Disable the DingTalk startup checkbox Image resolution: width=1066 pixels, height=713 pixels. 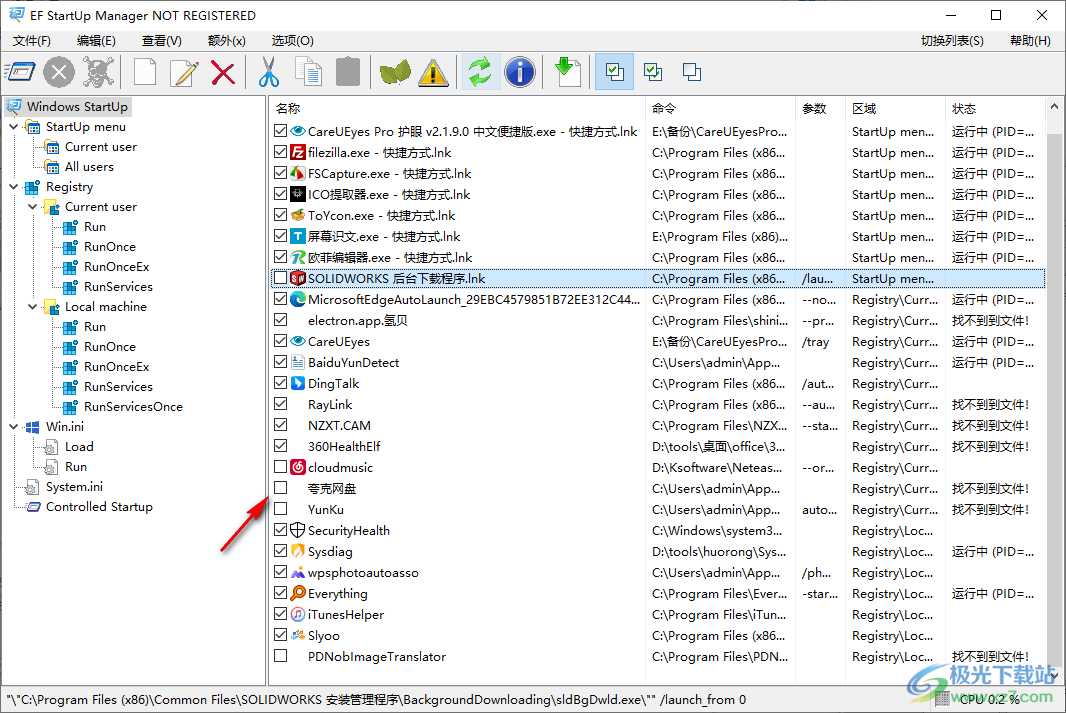click(x=280, y=383)
